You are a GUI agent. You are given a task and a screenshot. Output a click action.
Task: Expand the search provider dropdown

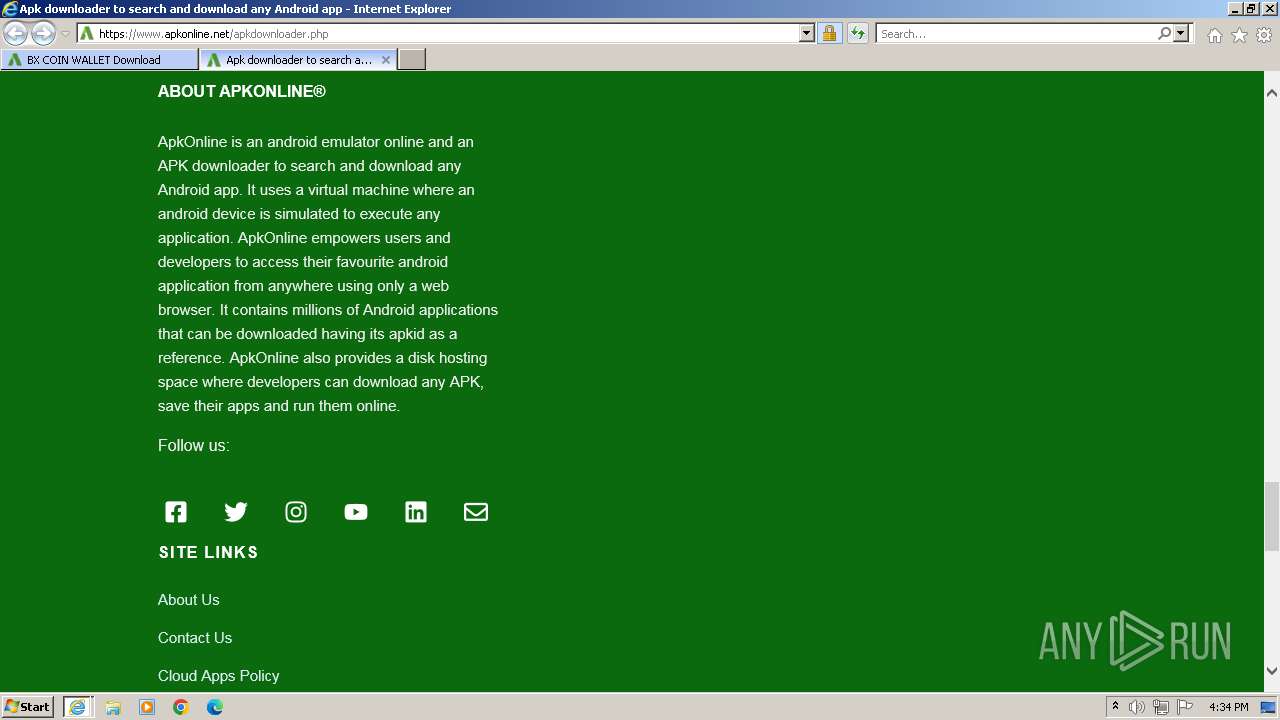point(1181,33)
